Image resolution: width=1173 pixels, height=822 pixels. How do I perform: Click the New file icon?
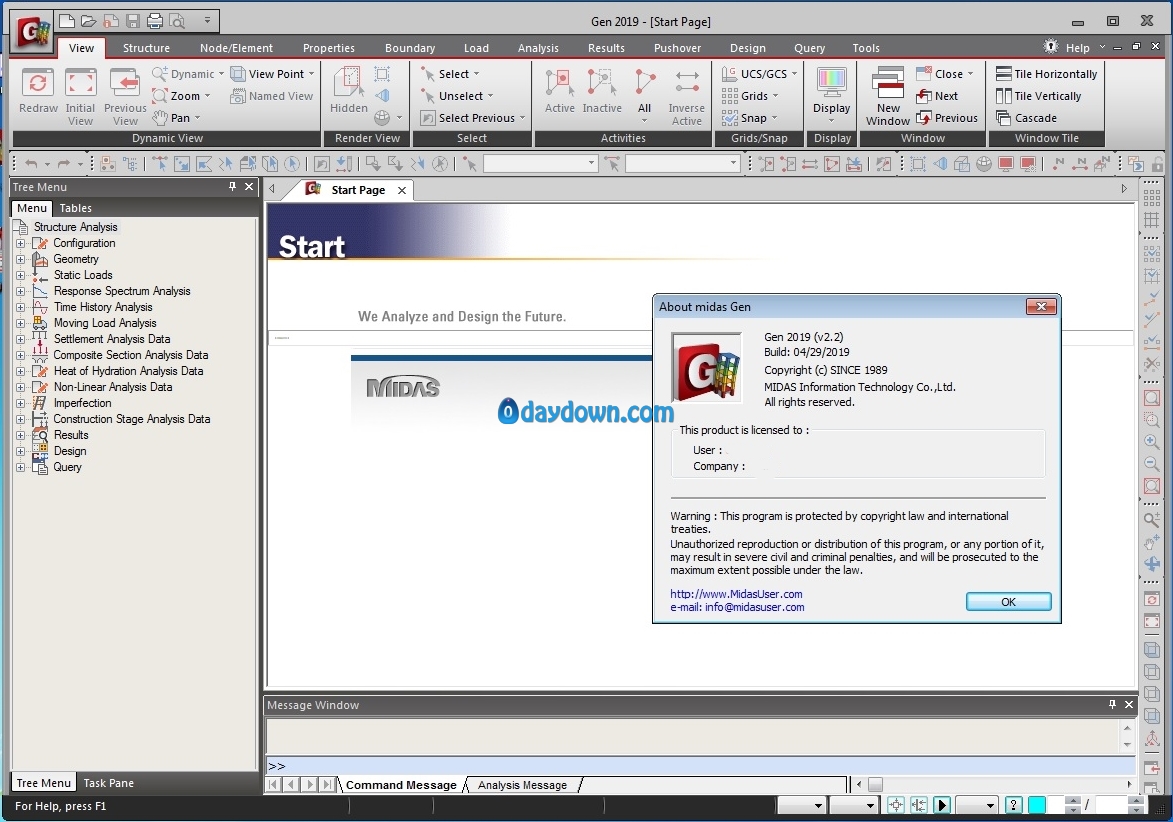[x=67, y=21]
